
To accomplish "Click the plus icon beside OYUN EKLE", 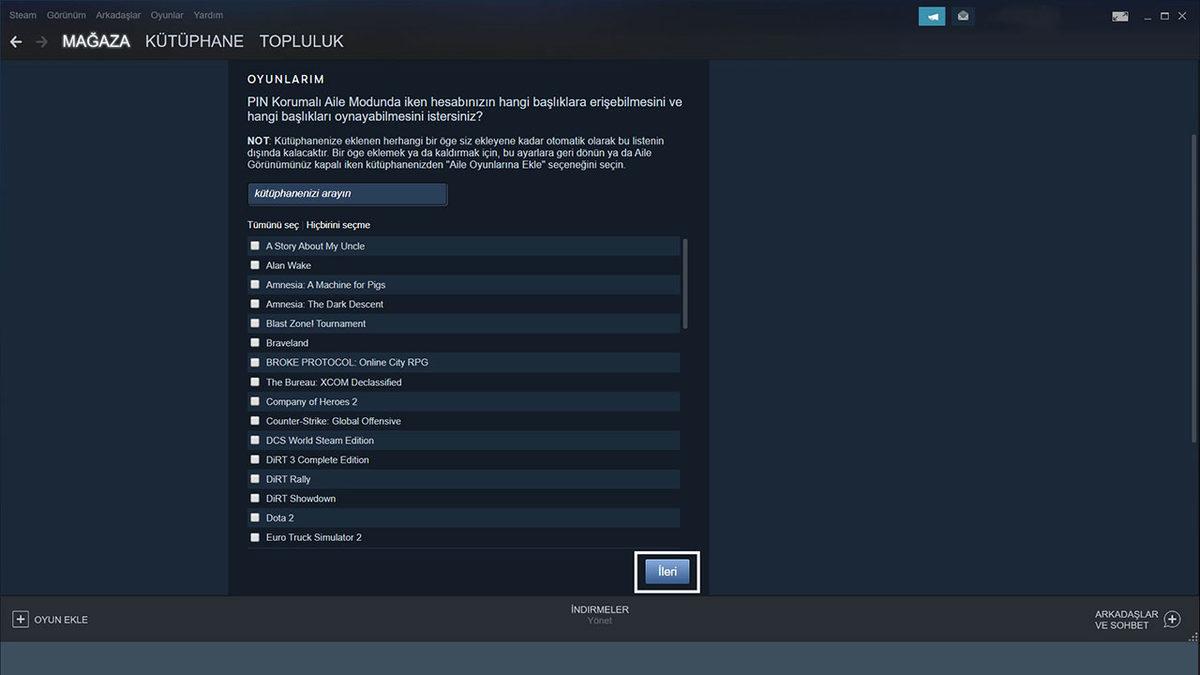I will 20,619.
